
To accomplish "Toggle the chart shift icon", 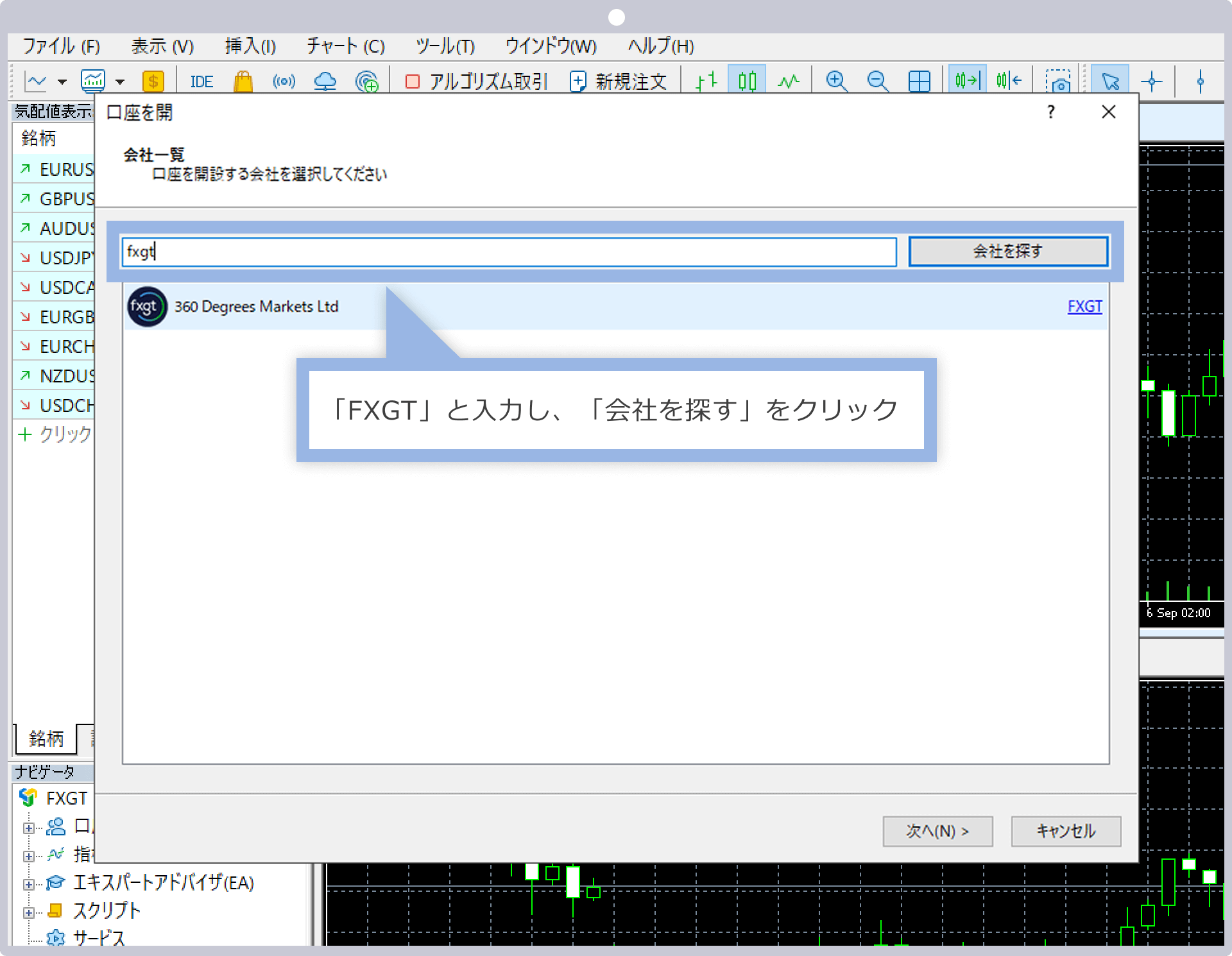I will click(x=1009, y=81).
